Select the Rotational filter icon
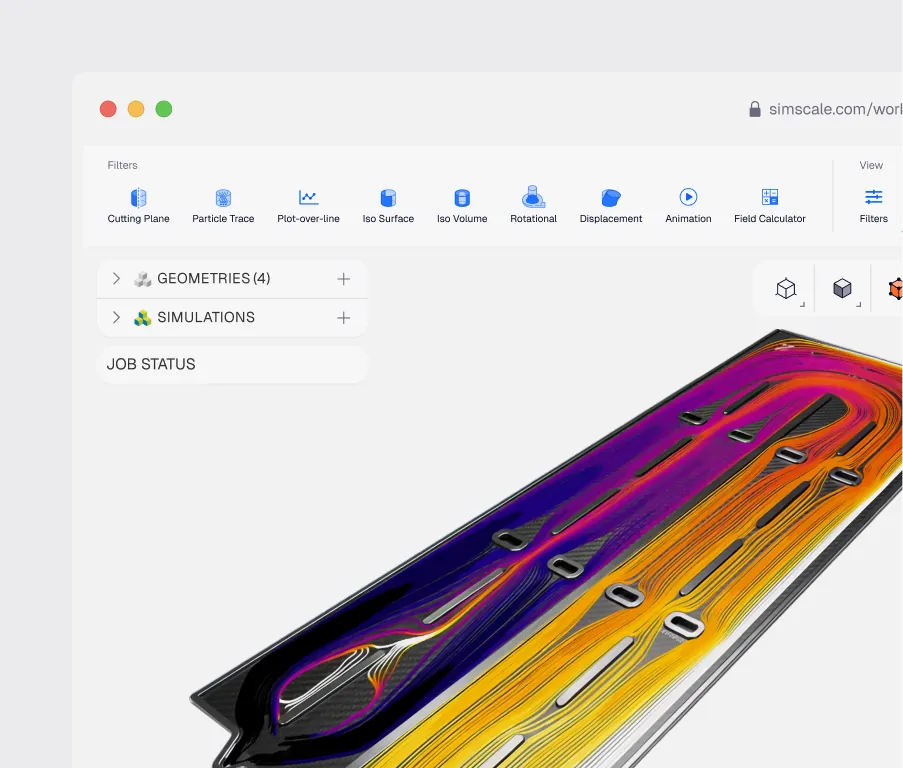 click(533, 197)
